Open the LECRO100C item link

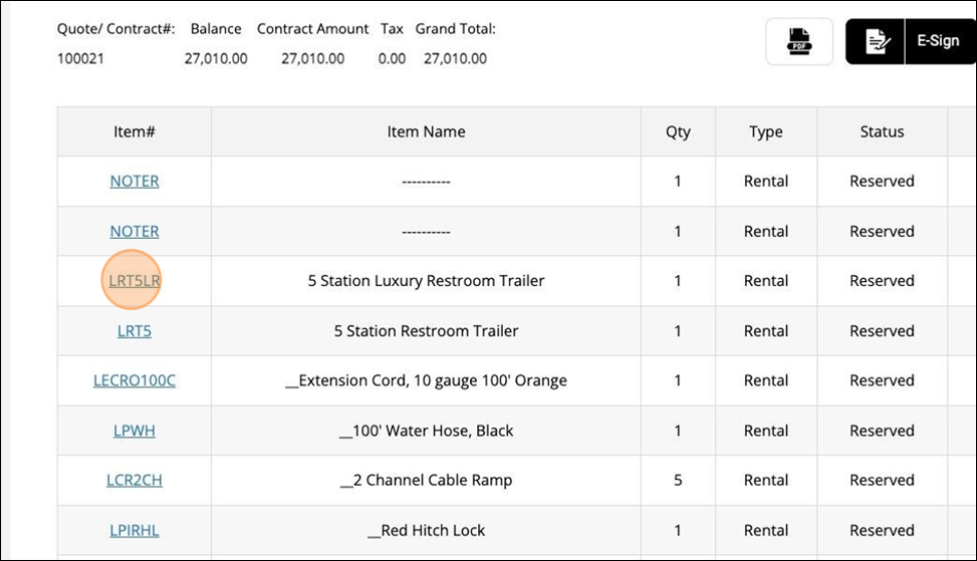click(x=134, y=381)
